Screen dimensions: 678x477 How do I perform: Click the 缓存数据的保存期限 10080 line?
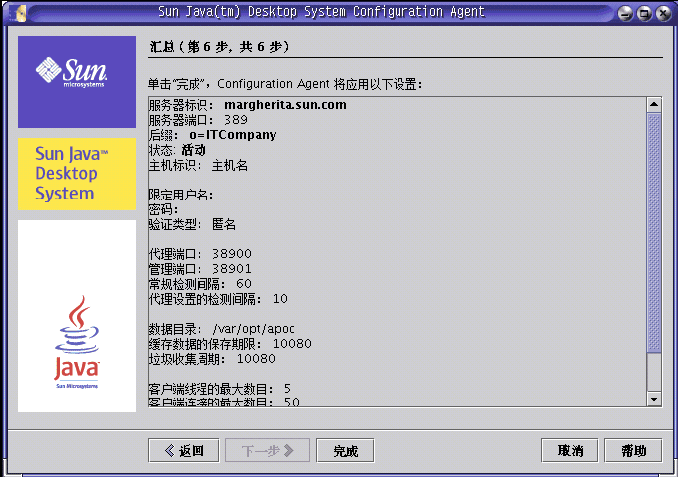coord(230,344)
